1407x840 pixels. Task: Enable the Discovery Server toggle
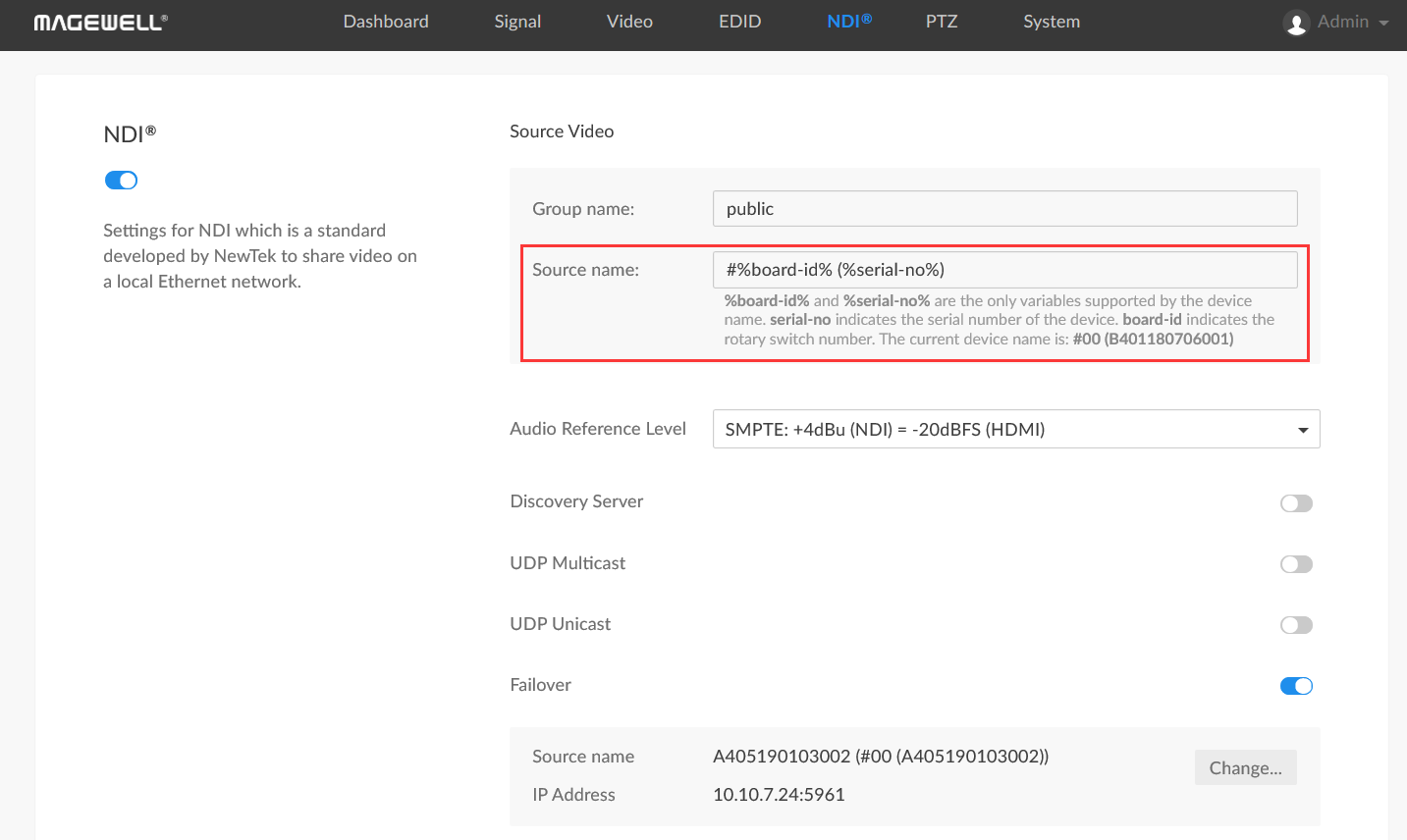pyautogui.click(x=1295, y=503)
